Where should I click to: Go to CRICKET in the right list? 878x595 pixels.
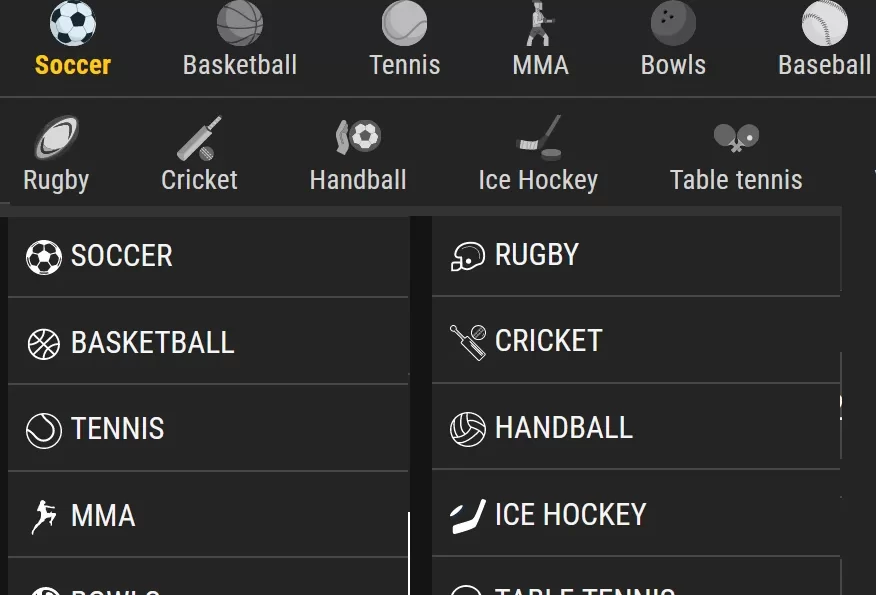click(x=636, y=341)
